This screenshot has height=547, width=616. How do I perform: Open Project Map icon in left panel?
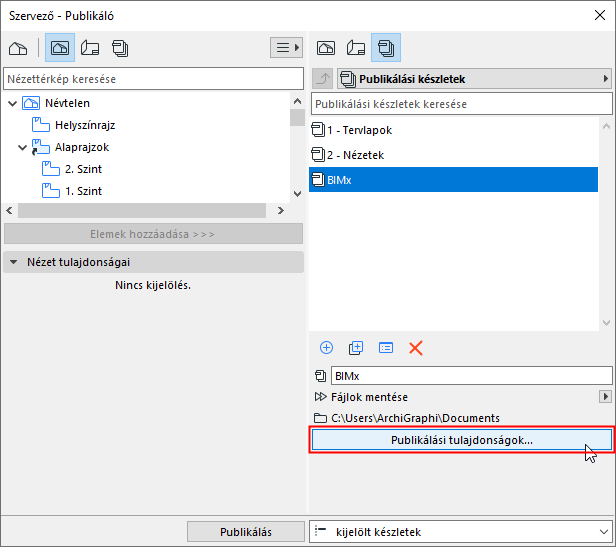click(x=18, y=48)
